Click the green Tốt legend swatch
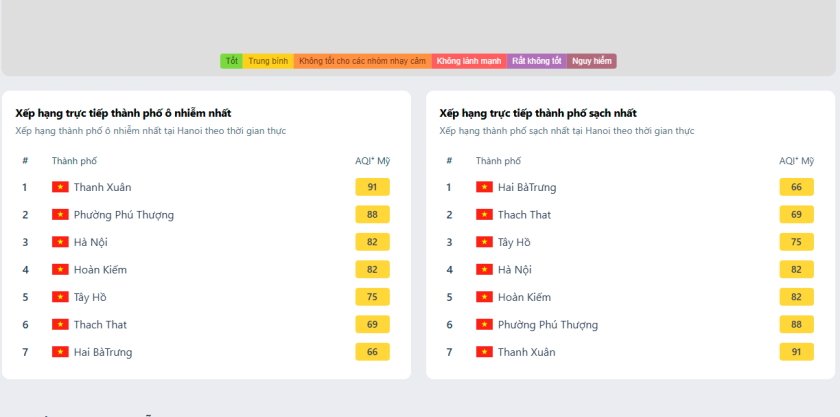This screenshot has width=840, height=417. tap(232, 61)
